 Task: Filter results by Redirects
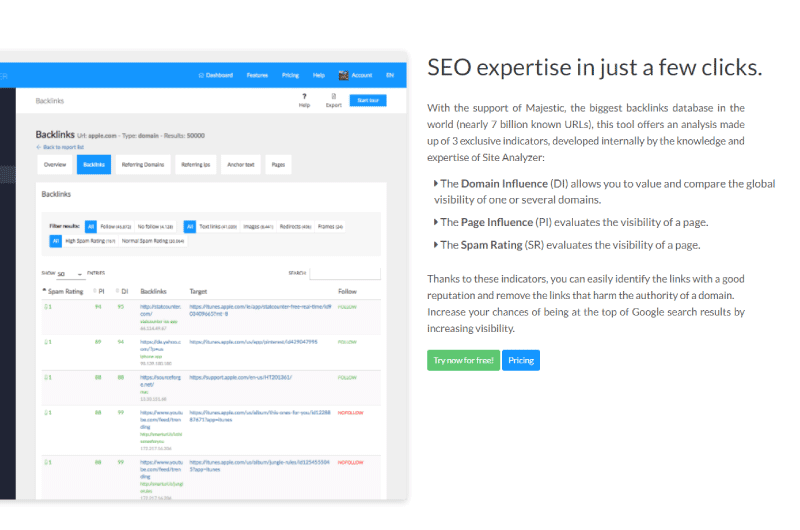click(295, 226)
